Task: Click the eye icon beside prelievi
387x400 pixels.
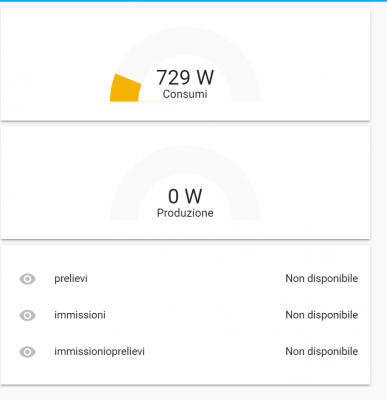Action: 27,279
